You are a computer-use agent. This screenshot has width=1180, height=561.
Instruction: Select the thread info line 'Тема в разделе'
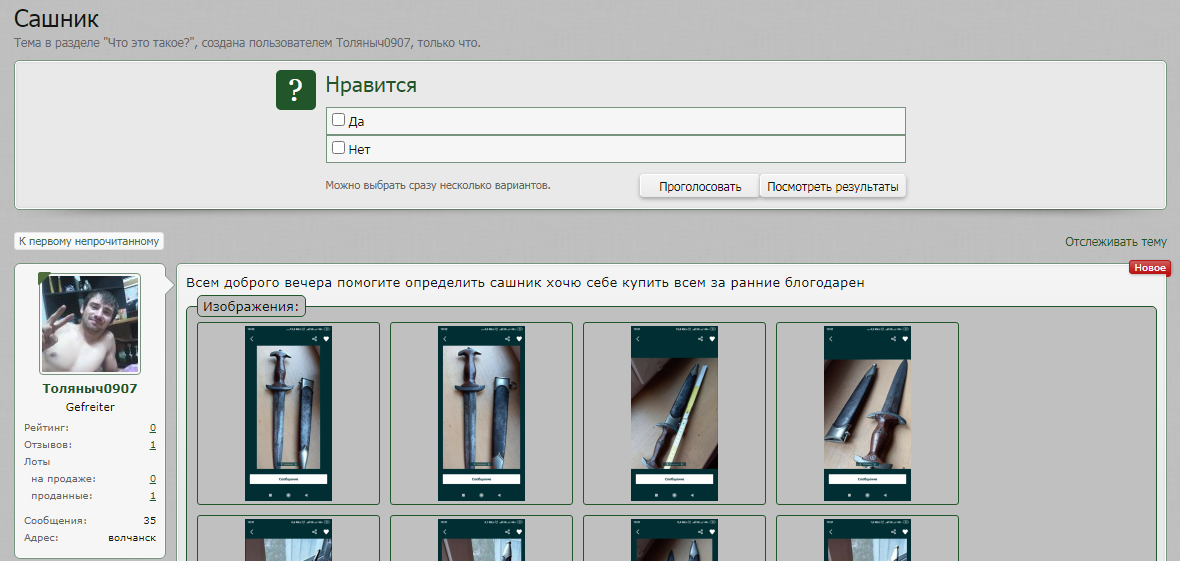point(247,43)
